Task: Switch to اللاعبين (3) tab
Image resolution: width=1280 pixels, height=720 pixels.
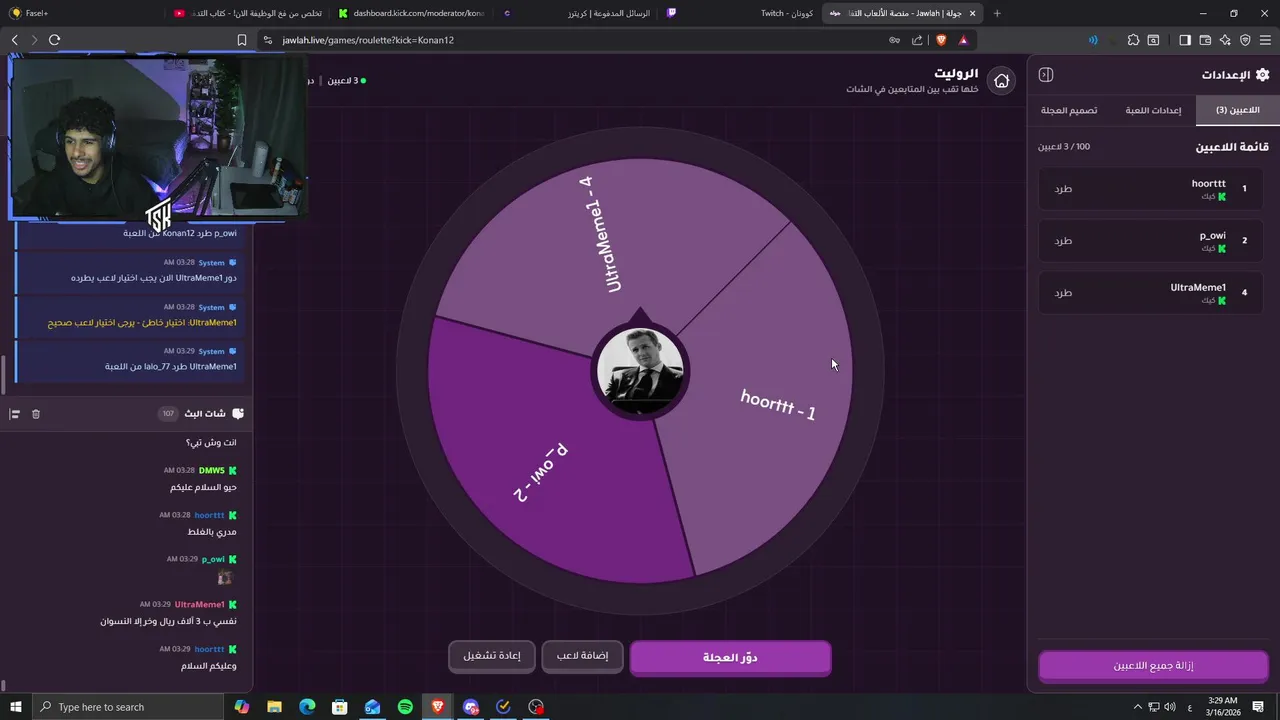Action: click(x=1237, y=110)
